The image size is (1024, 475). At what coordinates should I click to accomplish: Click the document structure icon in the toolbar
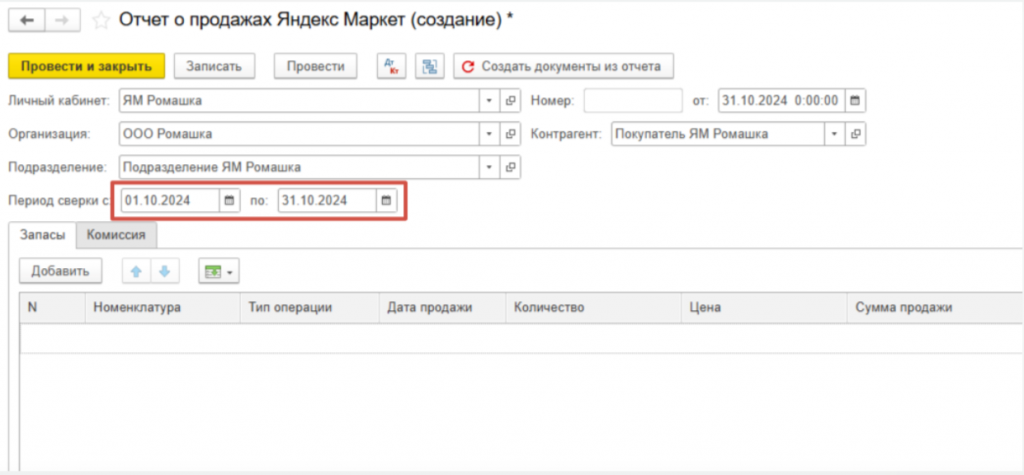click(429, 66)
